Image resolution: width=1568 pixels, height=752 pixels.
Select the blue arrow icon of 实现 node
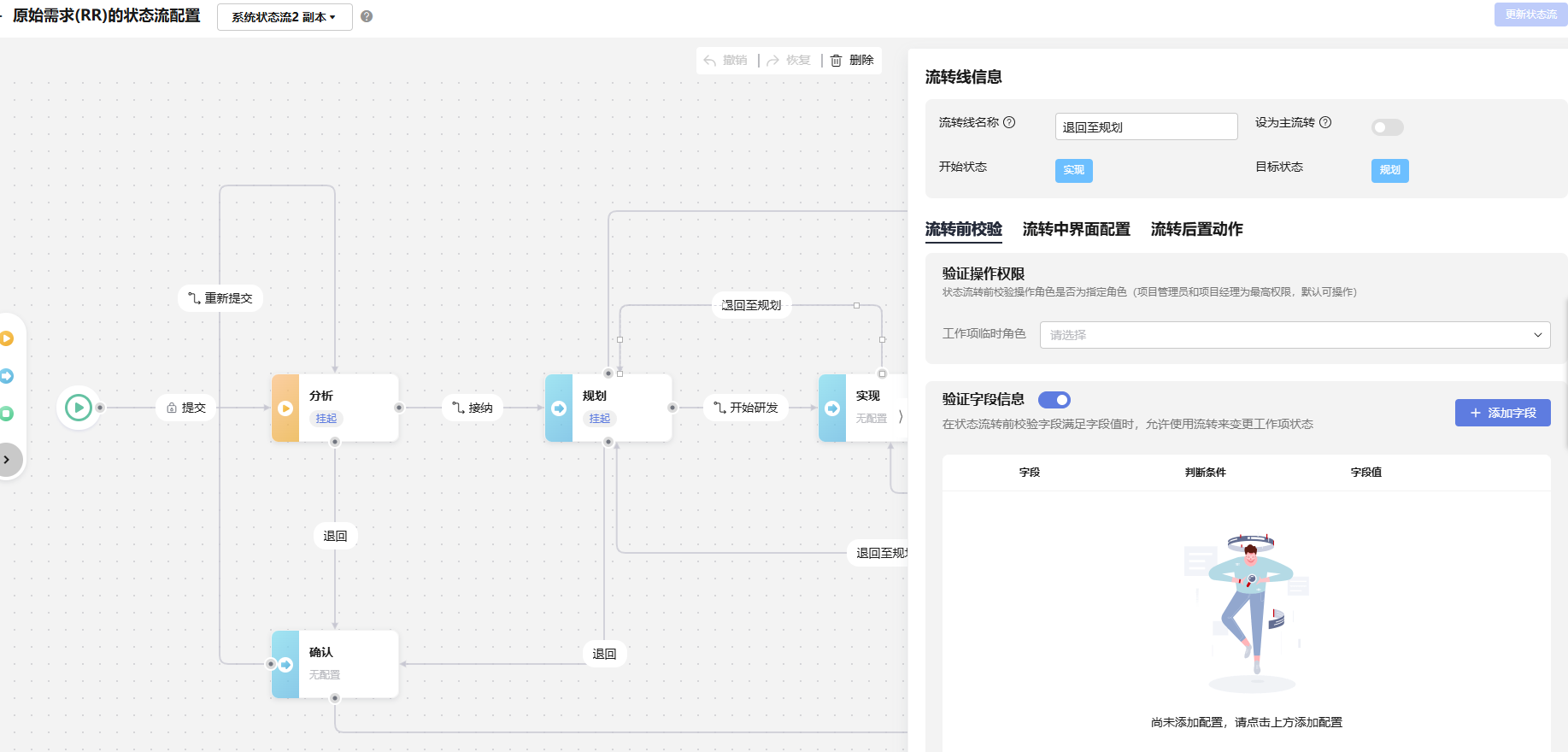pos(832,408)
